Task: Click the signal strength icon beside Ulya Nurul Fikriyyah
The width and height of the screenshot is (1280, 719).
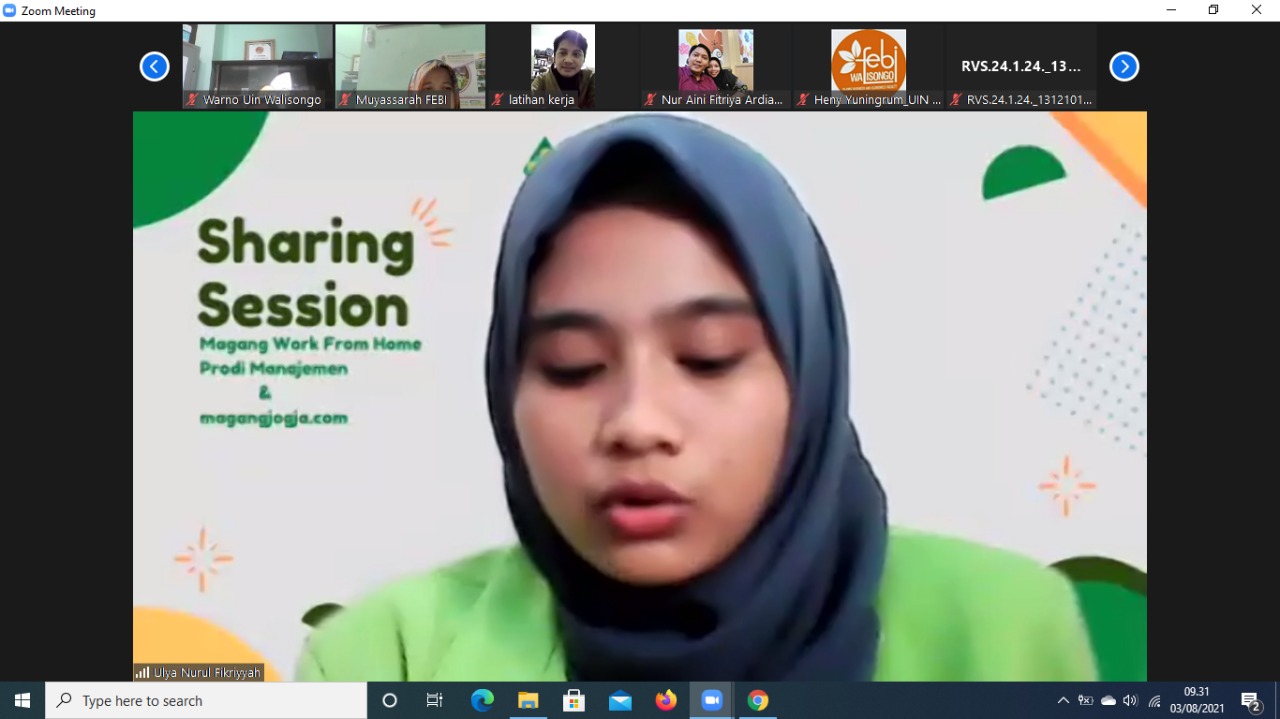Action: pos(142,673)
